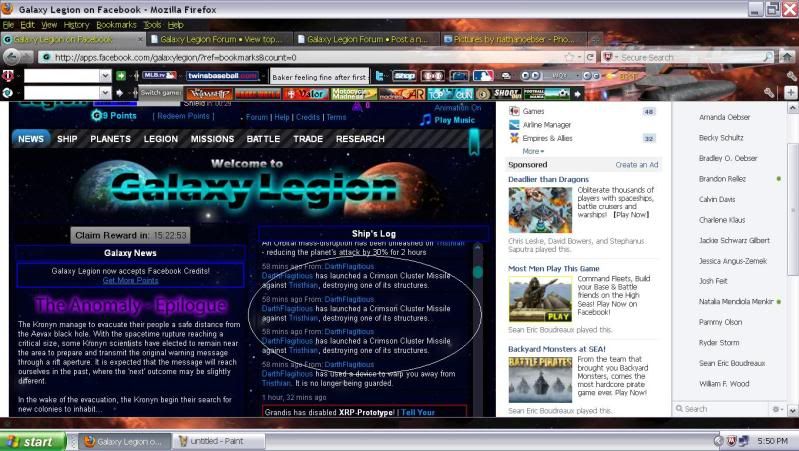
Task: Click the Valor game banner
Action: (x=306, y=94)
